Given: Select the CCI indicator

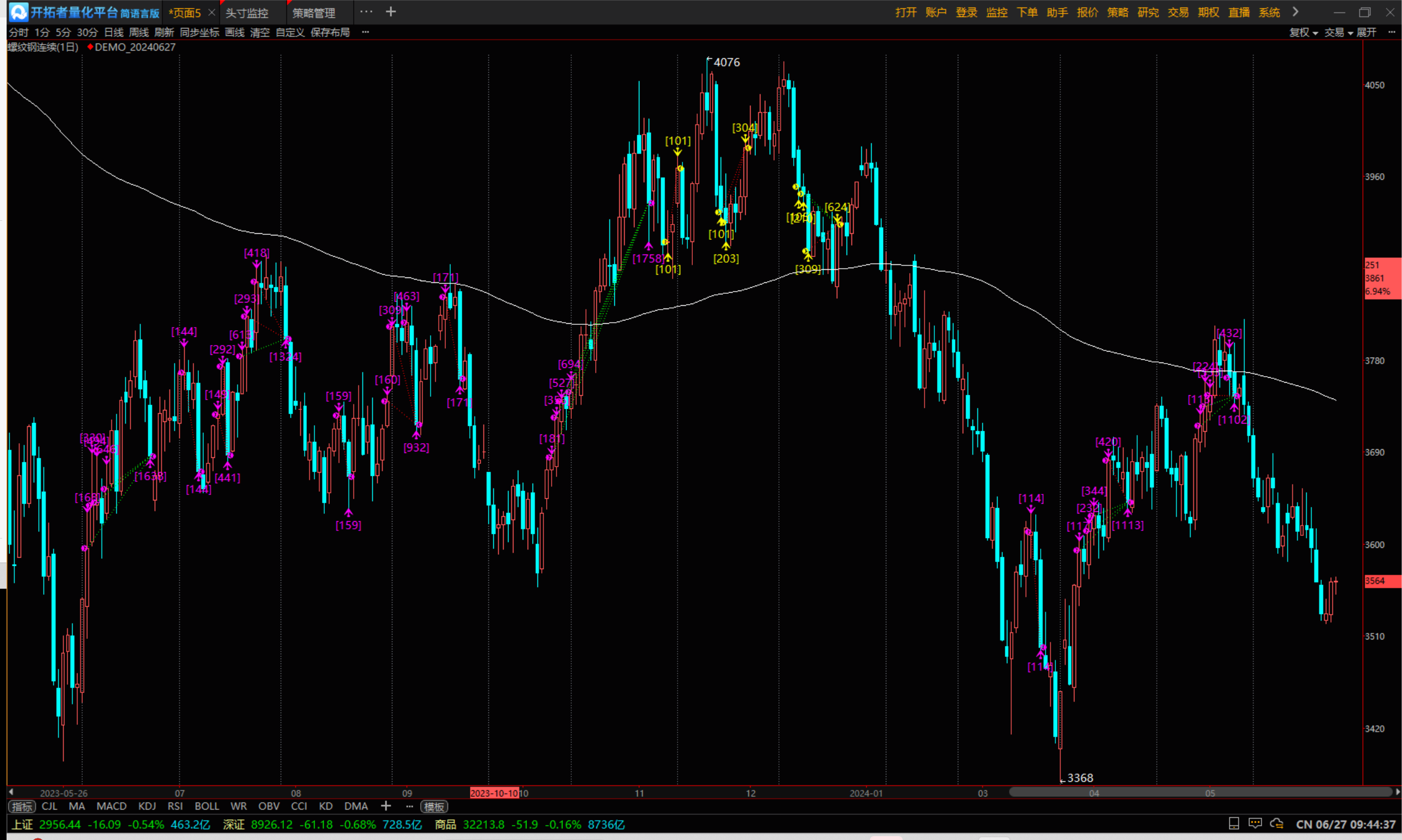Looking at the screenshot, I should point(299,806).
